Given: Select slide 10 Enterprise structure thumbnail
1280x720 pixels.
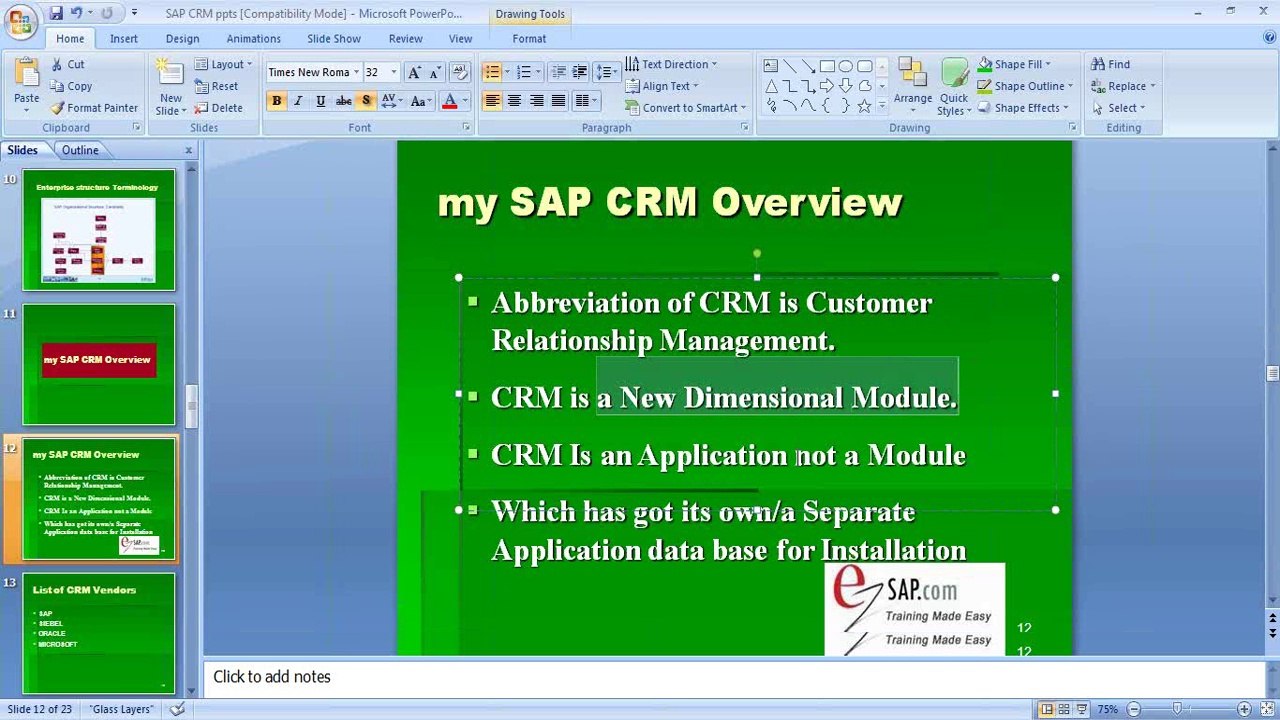Looking at the screenshot, I should [99, 230].
